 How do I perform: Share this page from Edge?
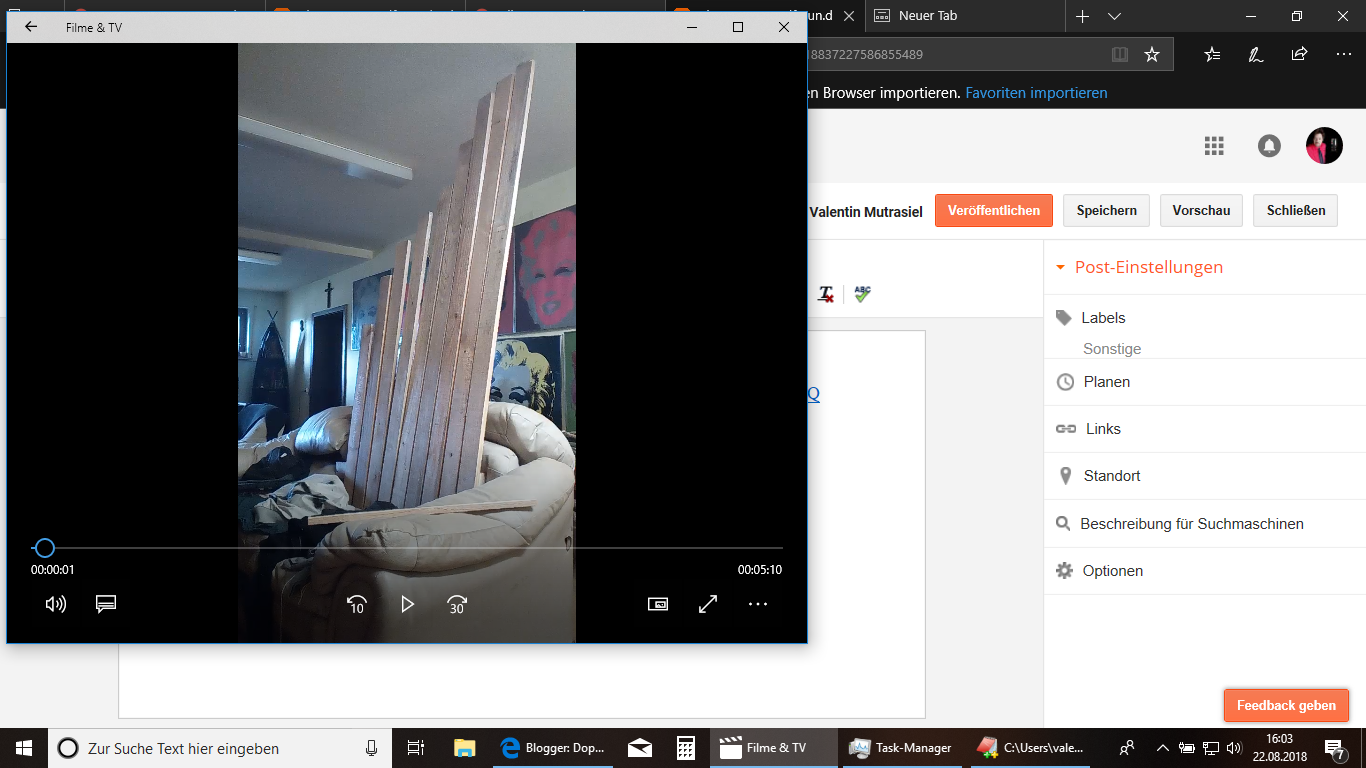(x=1299, y=54)
